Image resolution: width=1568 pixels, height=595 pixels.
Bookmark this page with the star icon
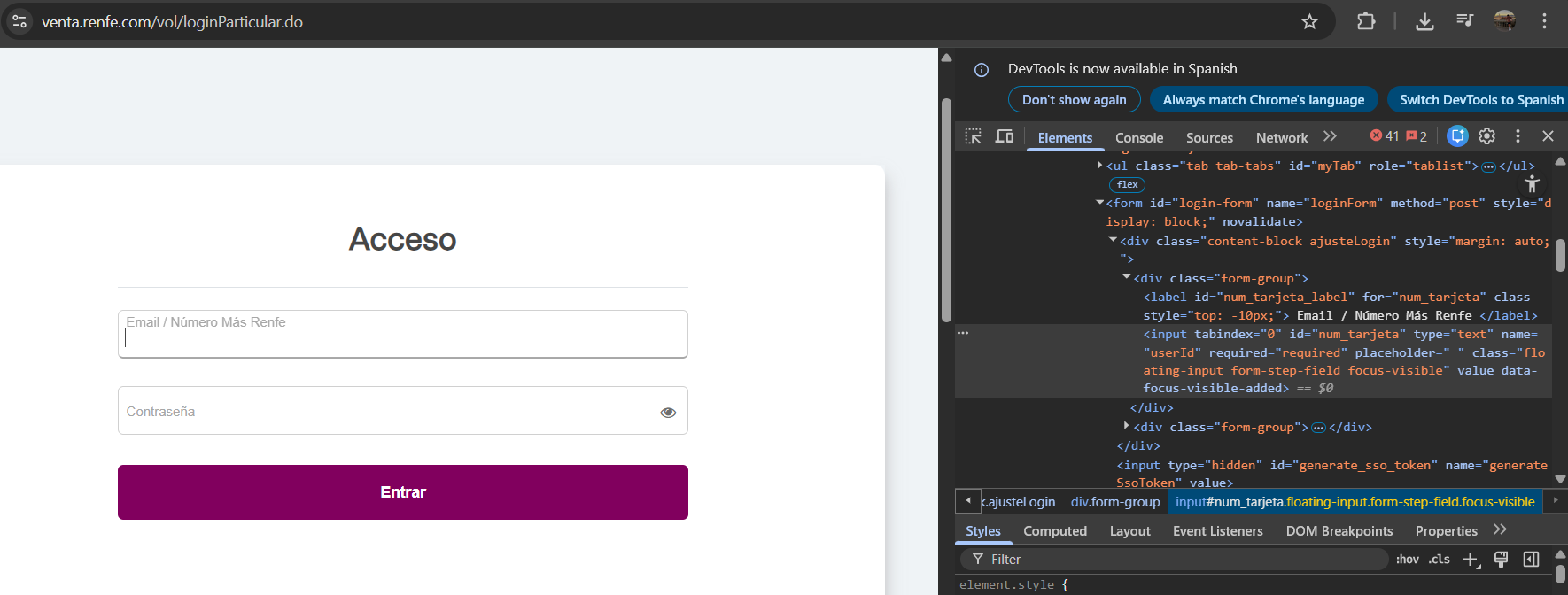click(1309, 21)
